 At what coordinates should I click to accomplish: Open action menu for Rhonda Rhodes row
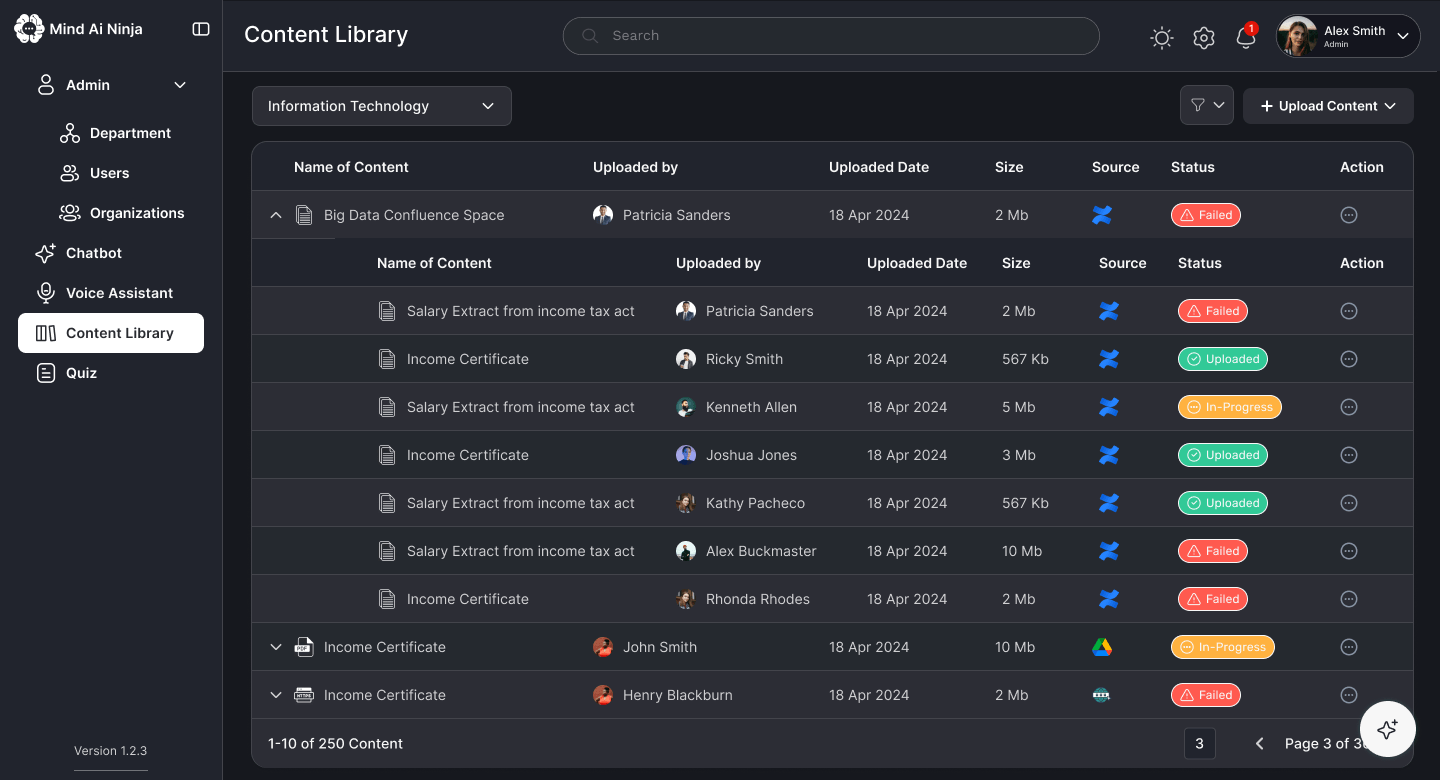click(1348, 599)
